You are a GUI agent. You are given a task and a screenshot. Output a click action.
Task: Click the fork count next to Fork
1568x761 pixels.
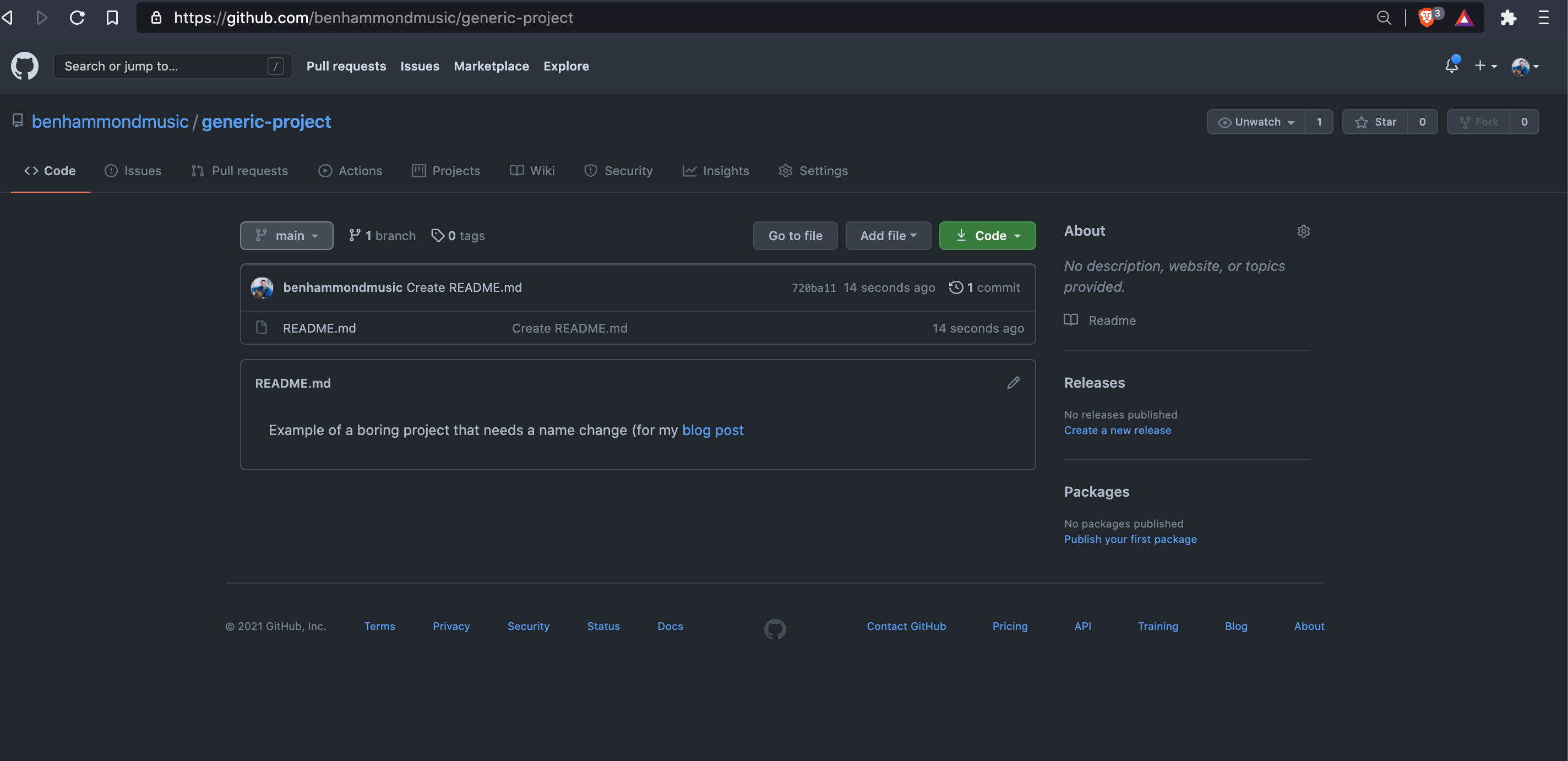(1524, 122)
